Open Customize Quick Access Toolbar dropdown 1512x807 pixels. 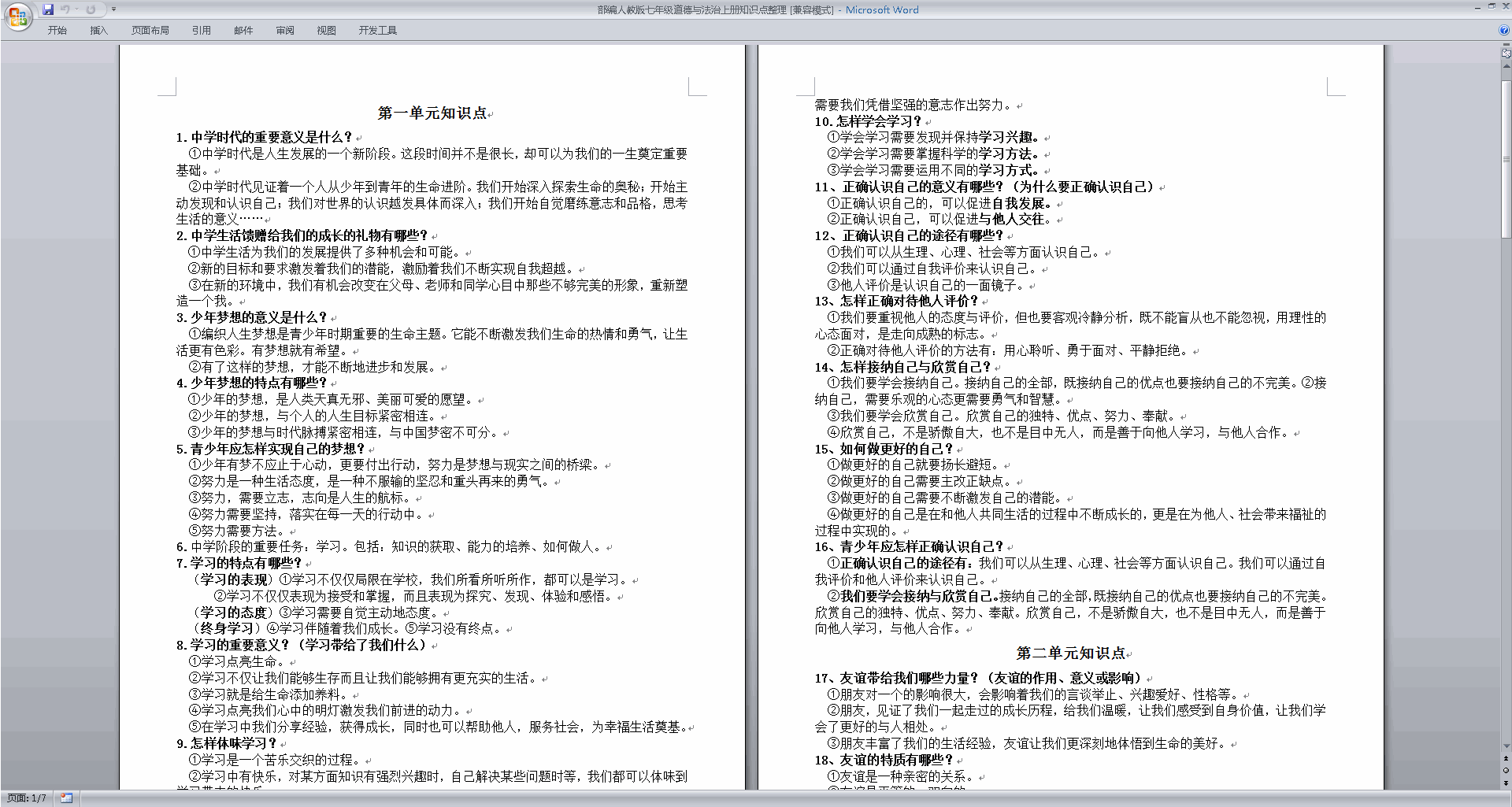tap(113, 9)
